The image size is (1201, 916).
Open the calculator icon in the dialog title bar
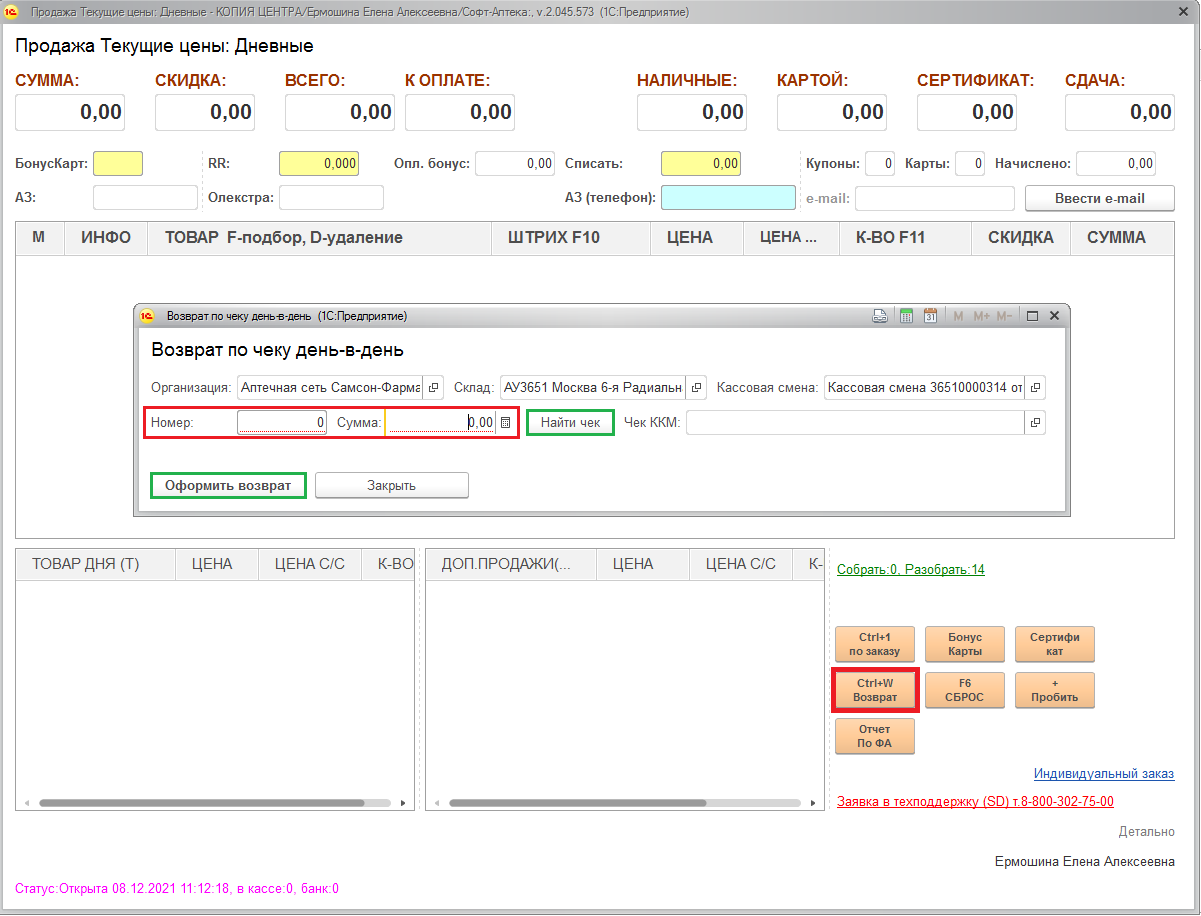pos(907,316)
